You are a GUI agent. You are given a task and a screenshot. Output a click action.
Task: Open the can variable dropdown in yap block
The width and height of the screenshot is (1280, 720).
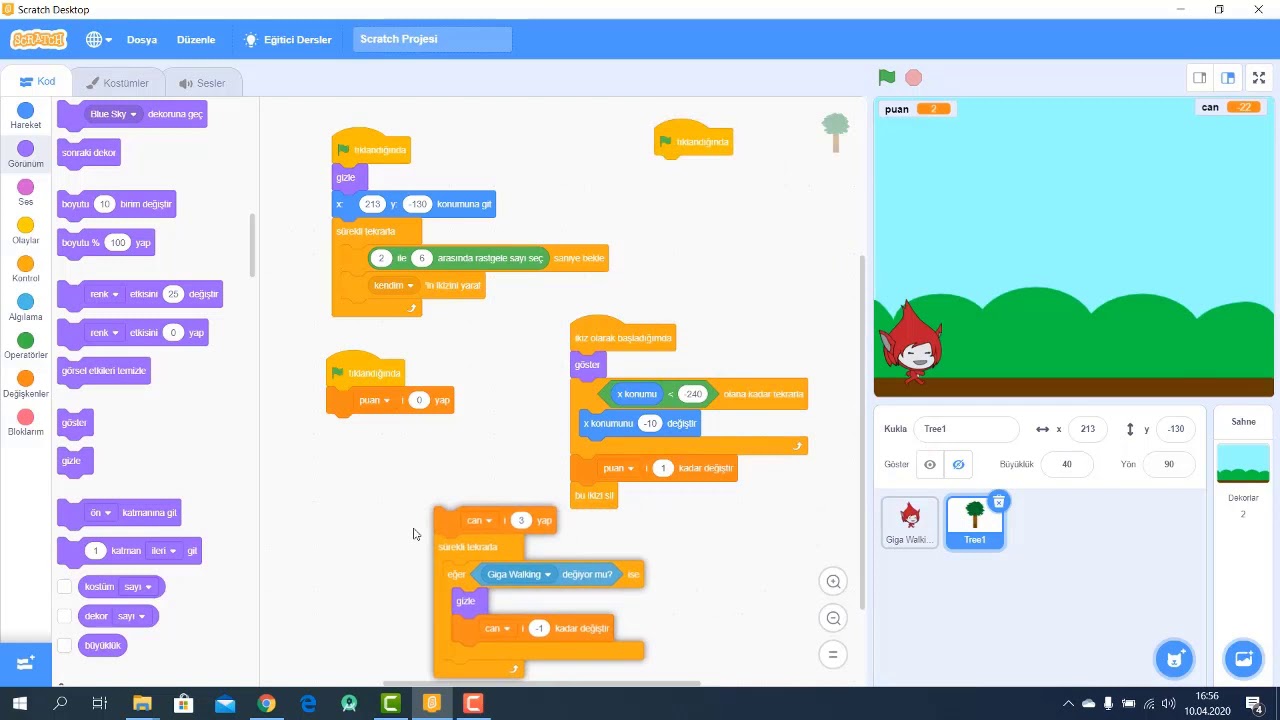(479, 520)
